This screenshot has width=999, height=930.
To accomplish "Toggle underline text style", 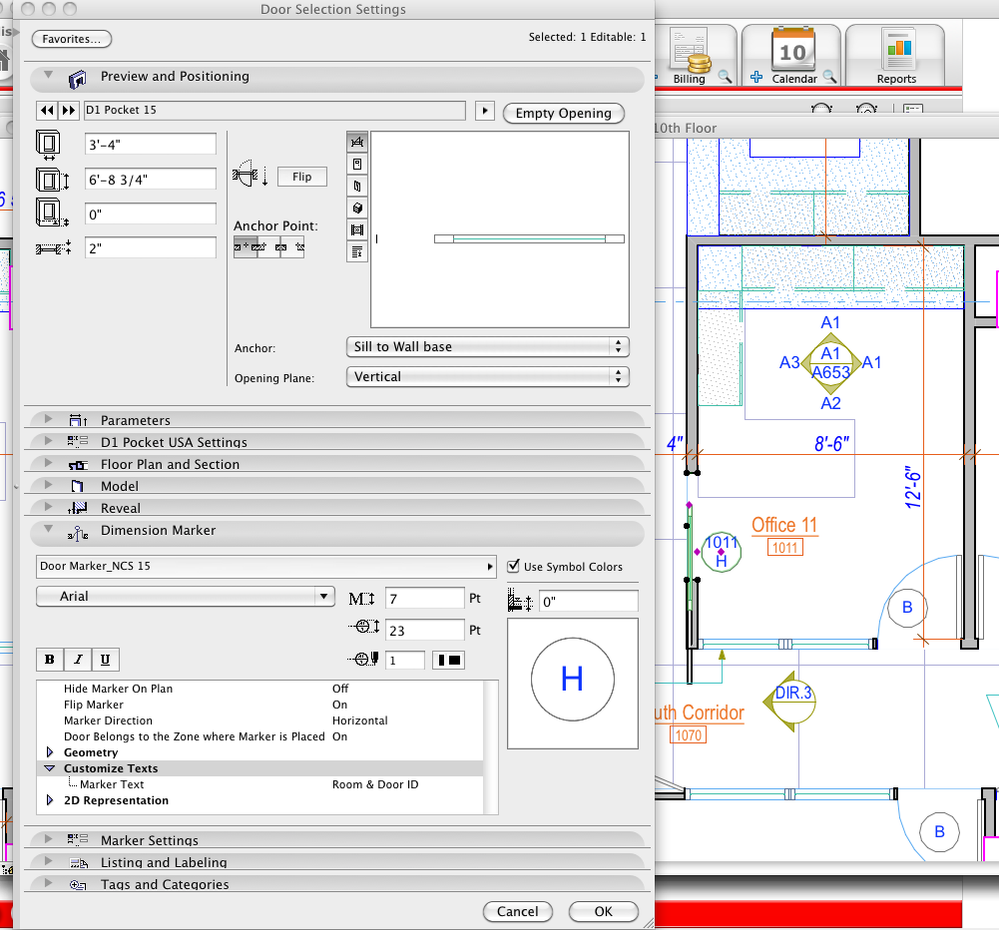I will [105, 660].
